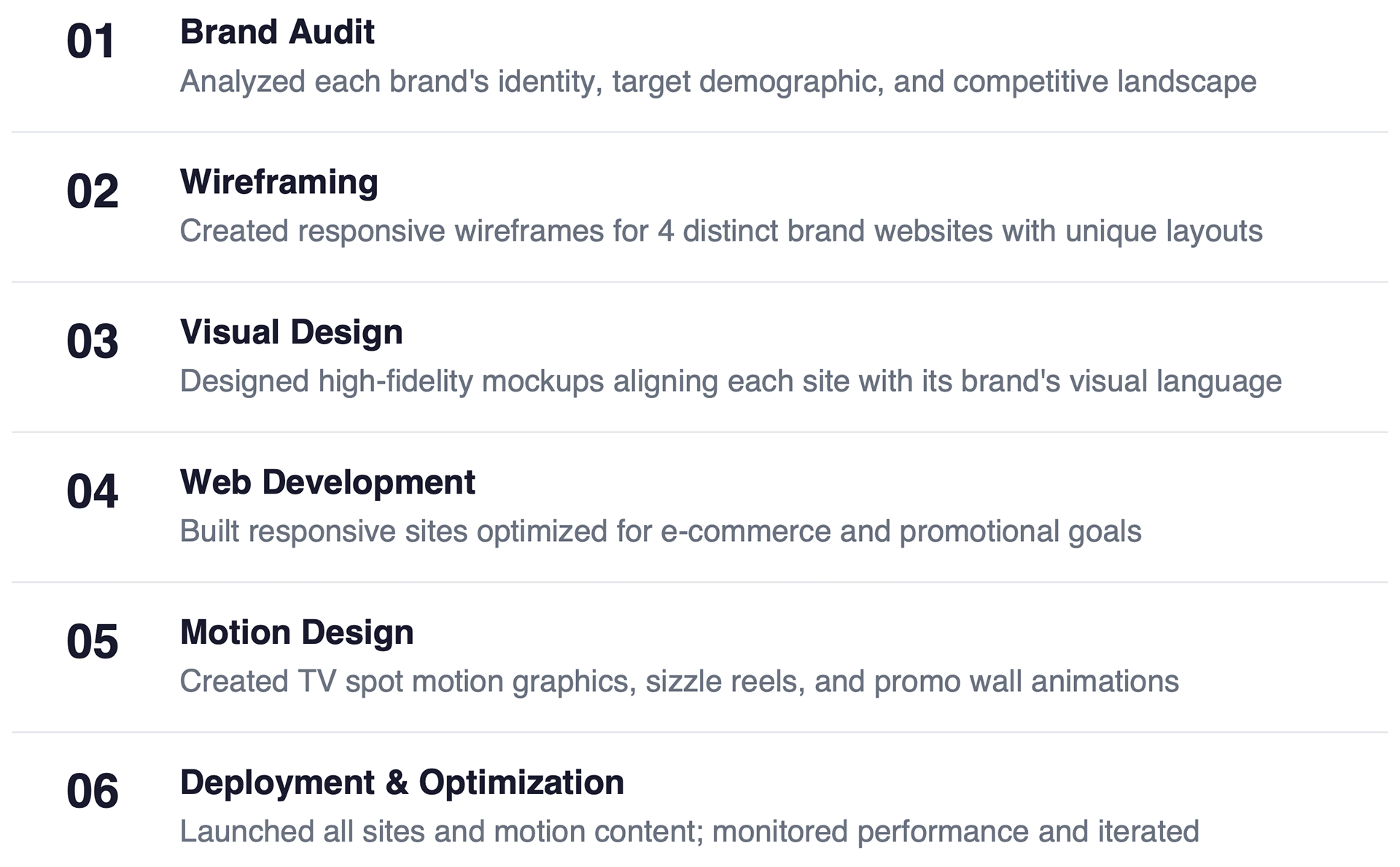The width and height of the screenshot is (1400, 867).
Task: Select the Visual Design heading
Action: [291, 333]
